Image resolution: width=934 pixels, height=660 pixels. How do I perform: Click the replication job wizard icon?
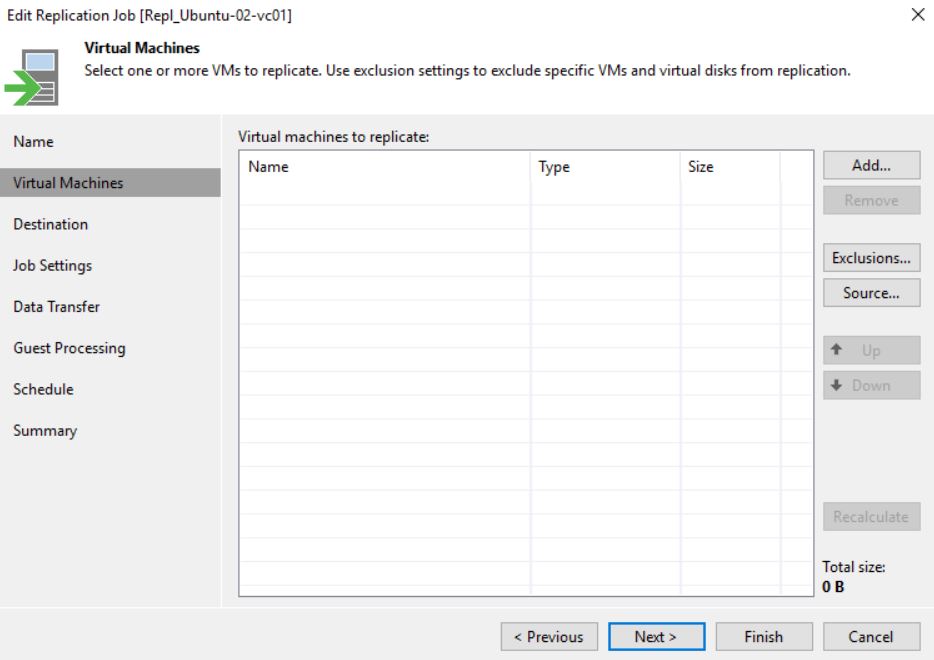pos(32,77)
